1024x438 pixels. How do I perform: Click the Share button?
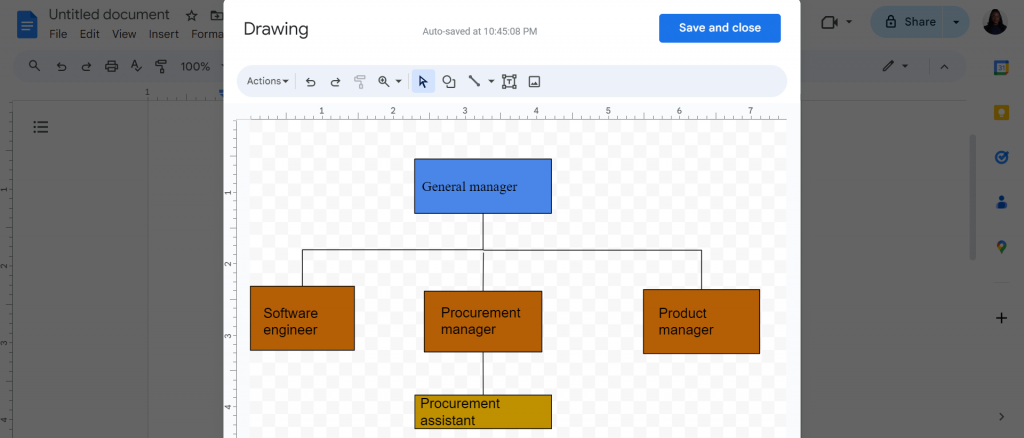tap(912, 22)
